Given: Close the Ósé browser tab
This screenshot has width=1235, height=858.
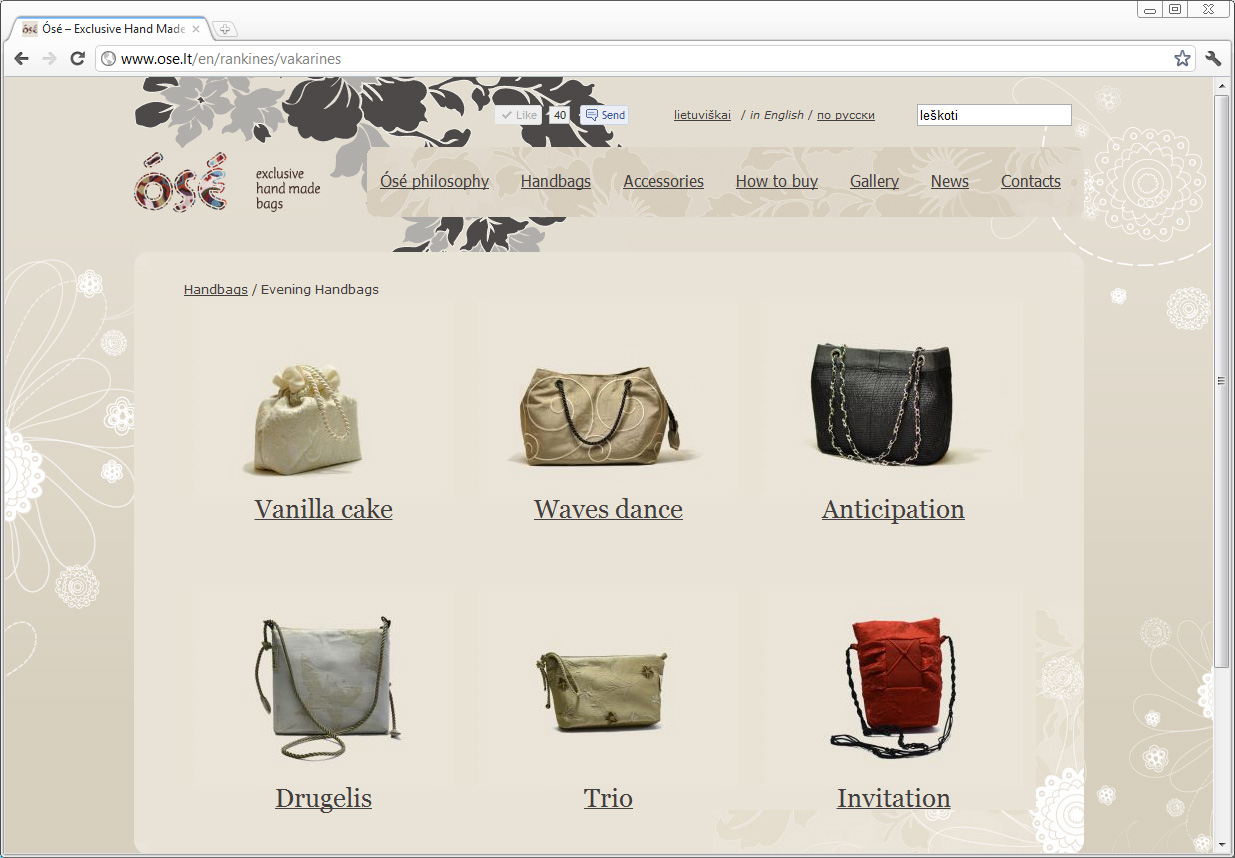Looking at the screenshot, I should click(x=197, y=29).
